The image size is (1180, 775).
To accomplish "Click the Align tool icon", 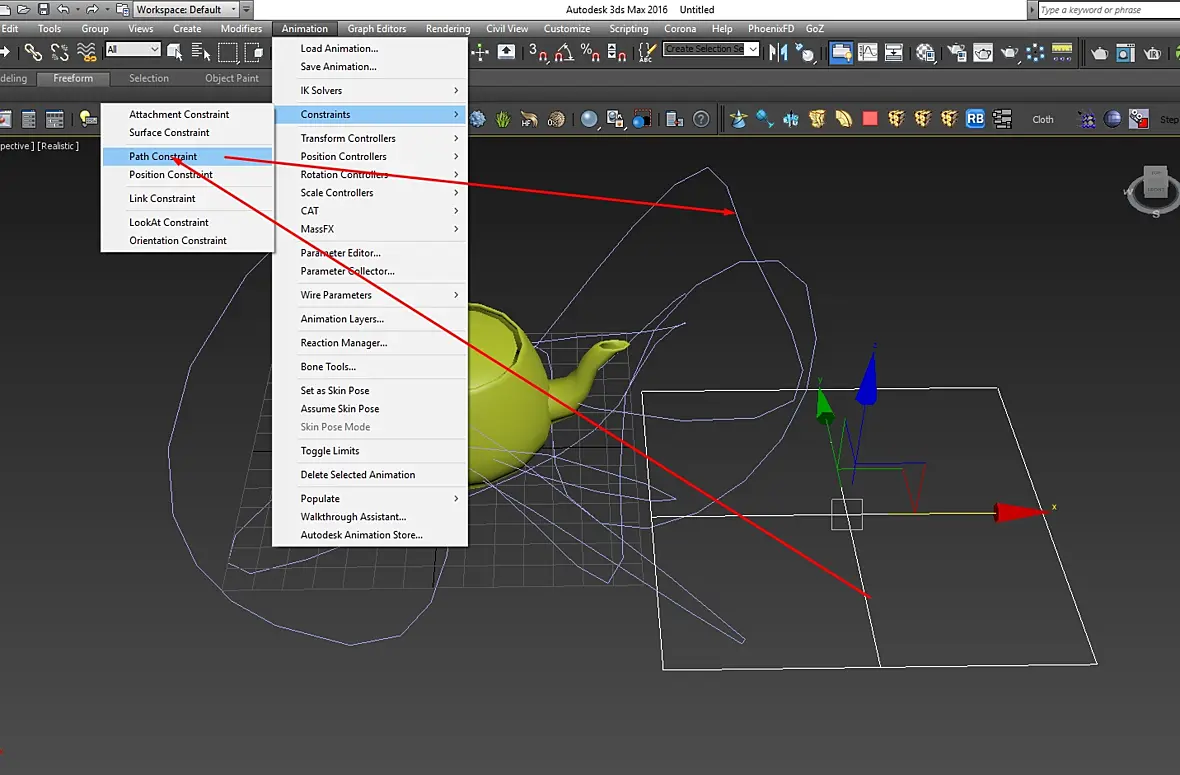I will point(804,52).
